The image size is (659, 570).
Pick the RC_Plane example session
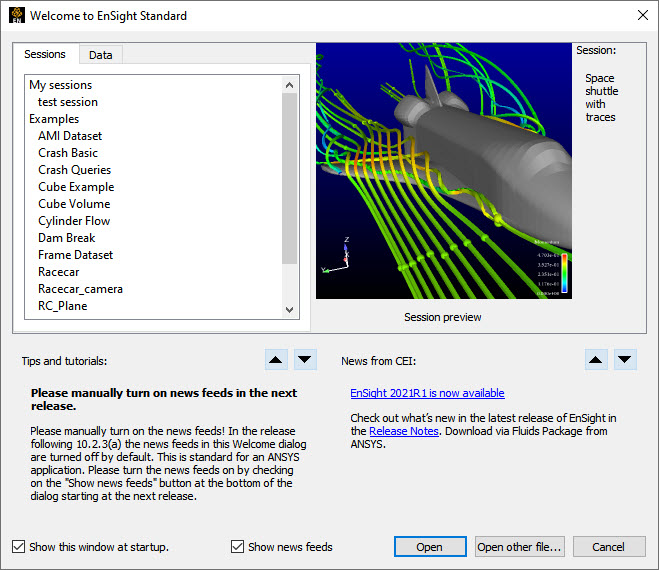point(63,306)
